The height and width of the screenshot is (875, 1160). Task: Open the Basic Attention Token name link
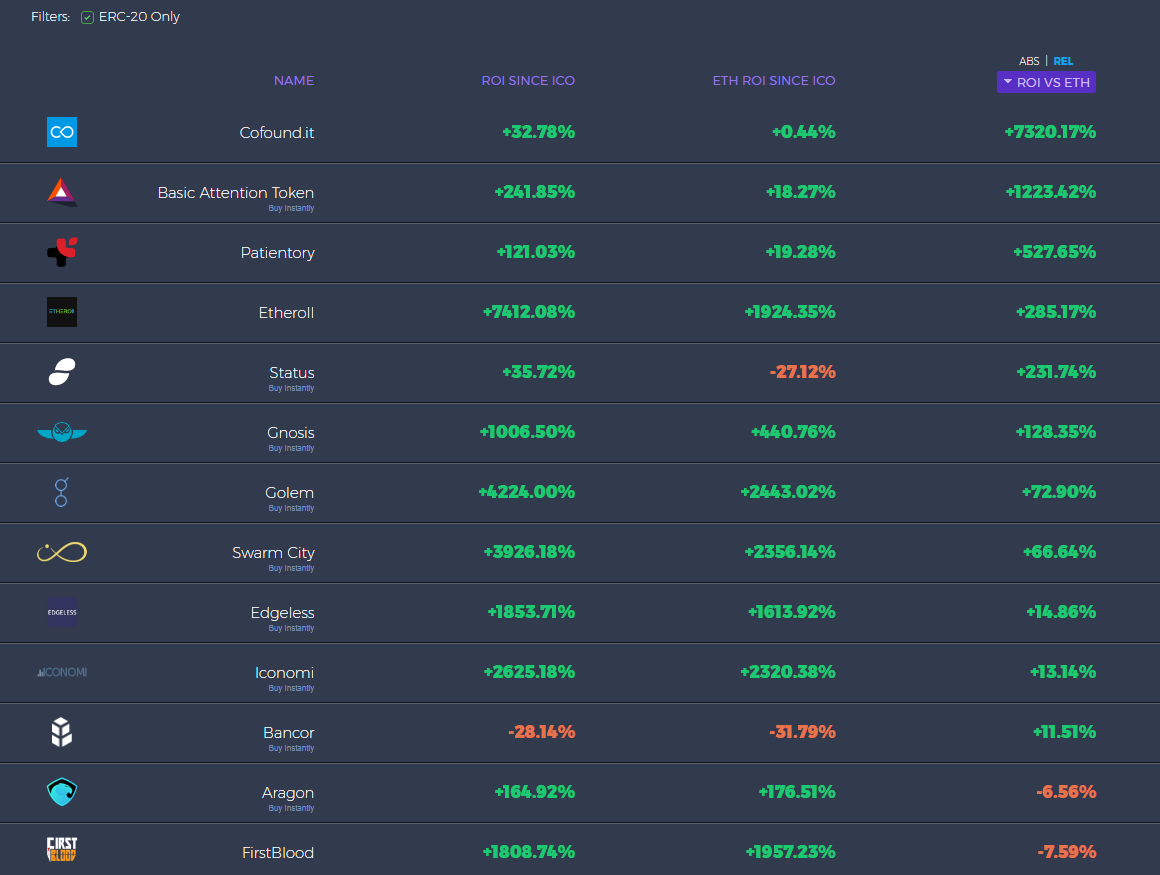[x=235, y=192]
